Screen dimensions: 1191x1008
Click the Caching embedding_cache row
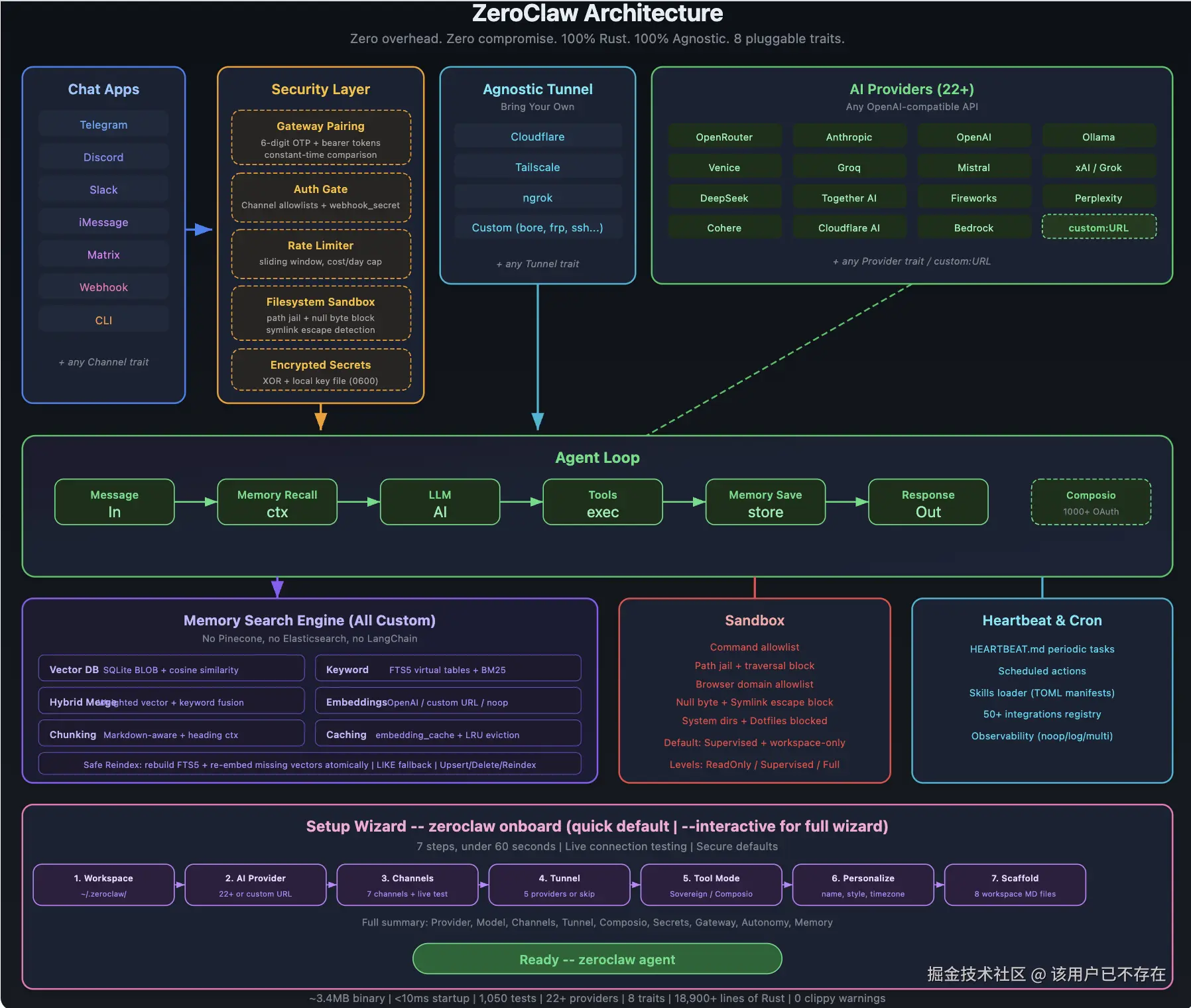tap(448, 733)
